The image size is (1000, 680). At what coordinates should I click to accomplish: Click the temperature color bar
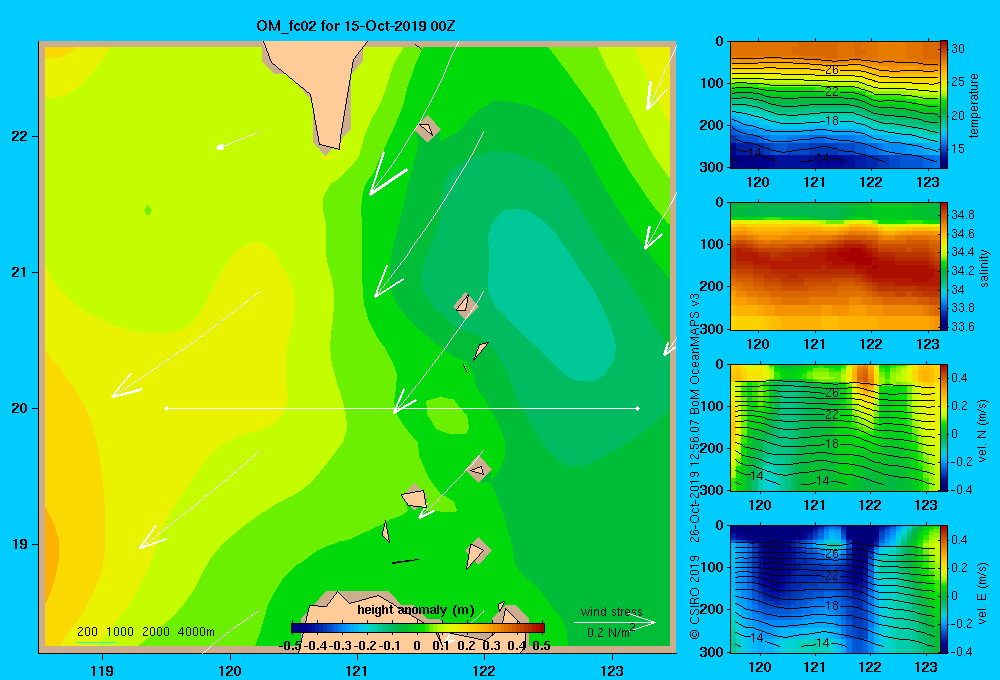[944, 105]
